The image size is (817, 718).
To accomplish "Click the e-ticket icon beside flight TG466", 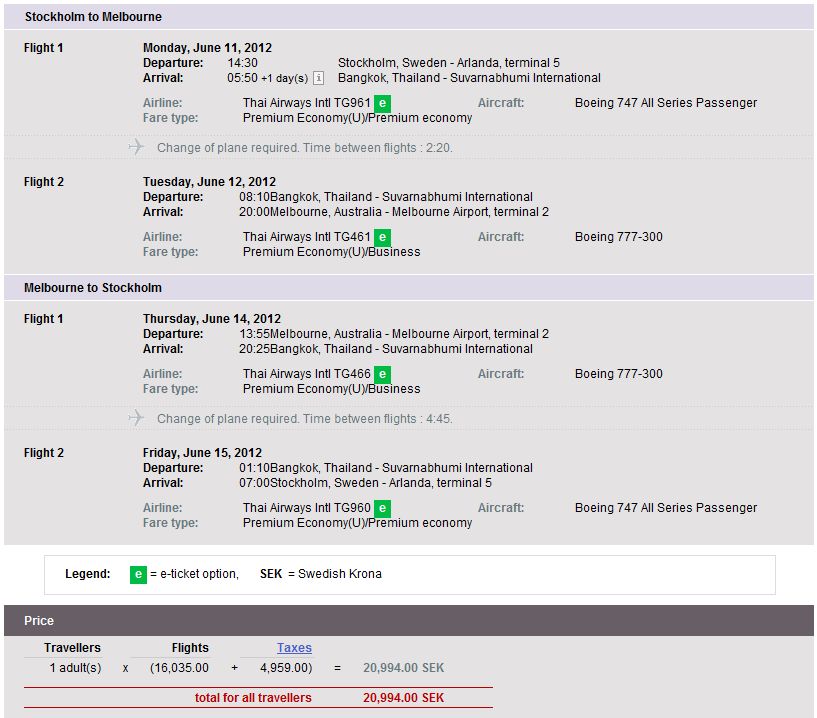I will coord(382,374).
